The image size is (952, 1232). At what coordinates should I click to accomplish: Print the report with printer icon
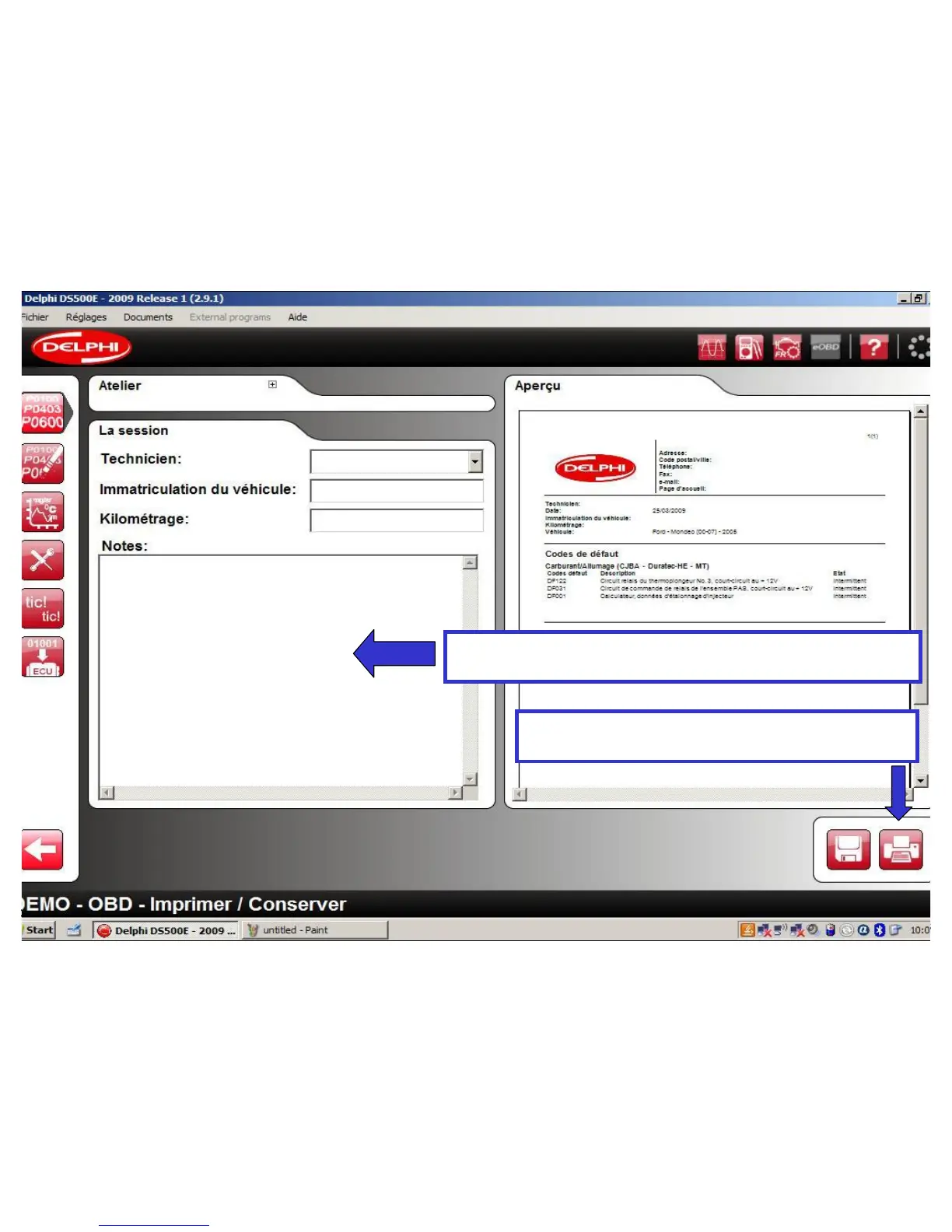click(x=901, y=849)
